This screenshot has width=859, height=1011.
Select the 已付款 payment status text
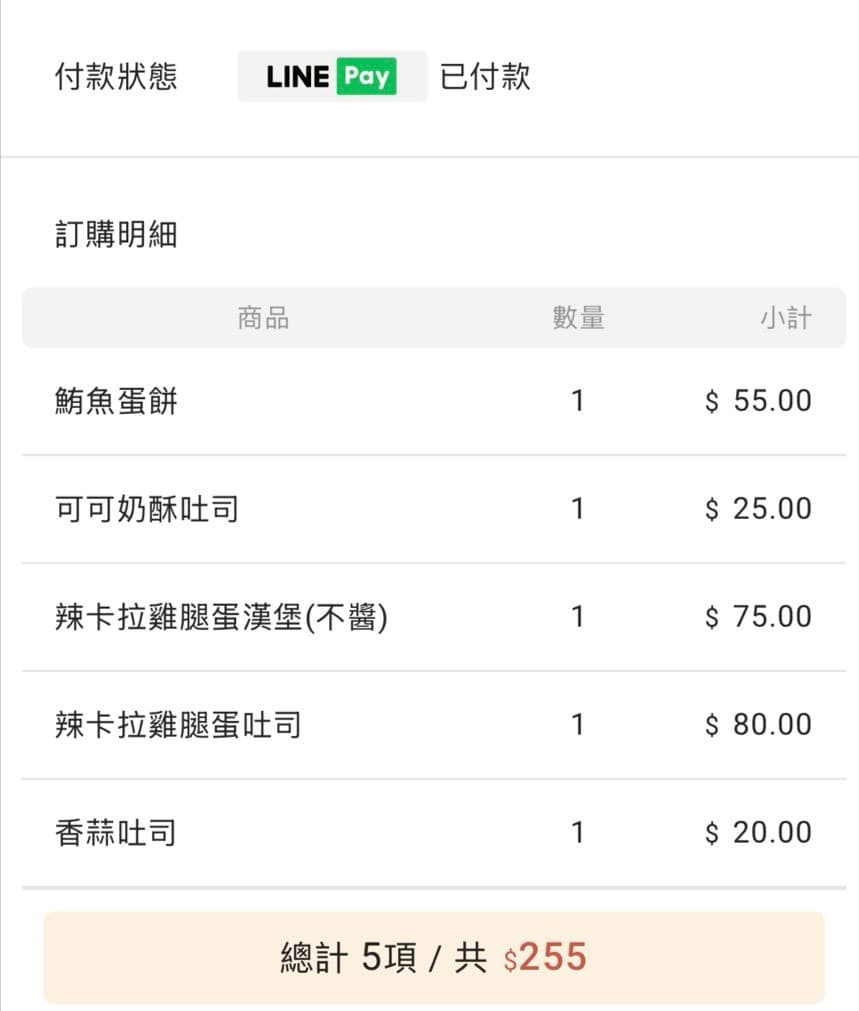(x=486, y=77)
